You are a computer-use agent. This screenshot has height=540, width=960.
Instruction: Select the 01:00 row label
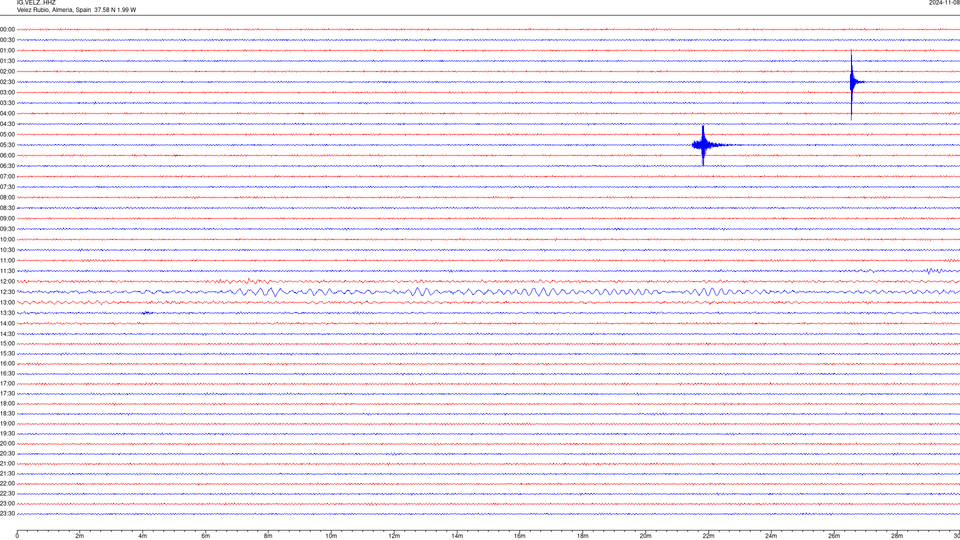tap(7, 51)
